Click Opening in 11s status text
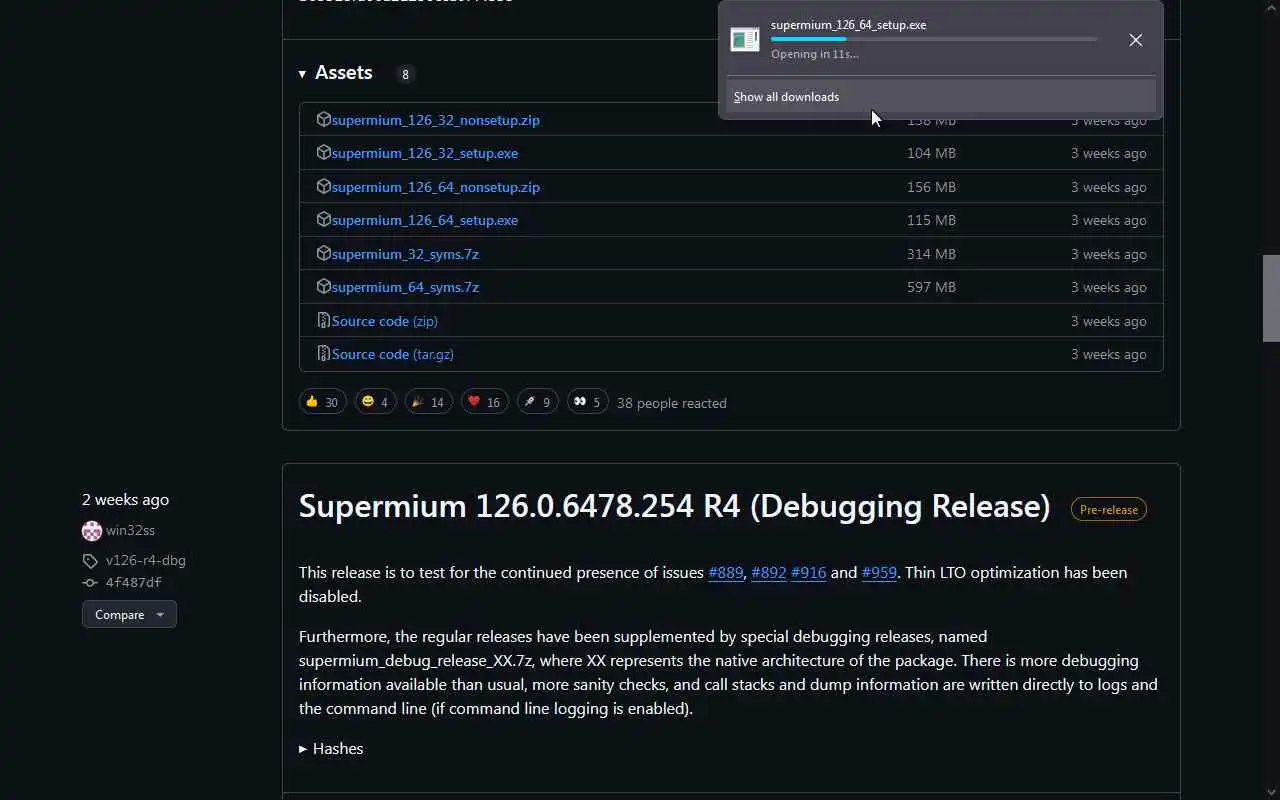The width and height of the screenshot is (1280, 800). tap(815, 54)
